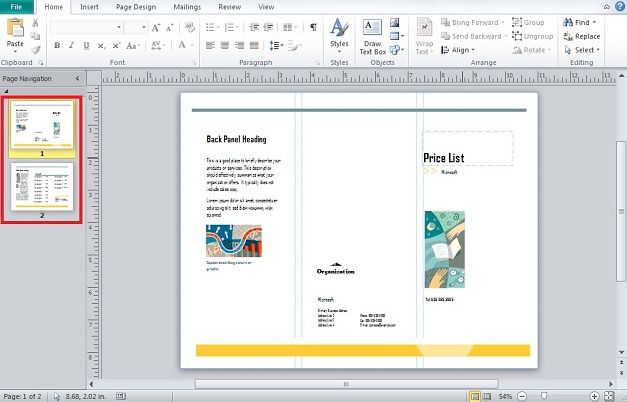Switch to single page view icon

475,396
